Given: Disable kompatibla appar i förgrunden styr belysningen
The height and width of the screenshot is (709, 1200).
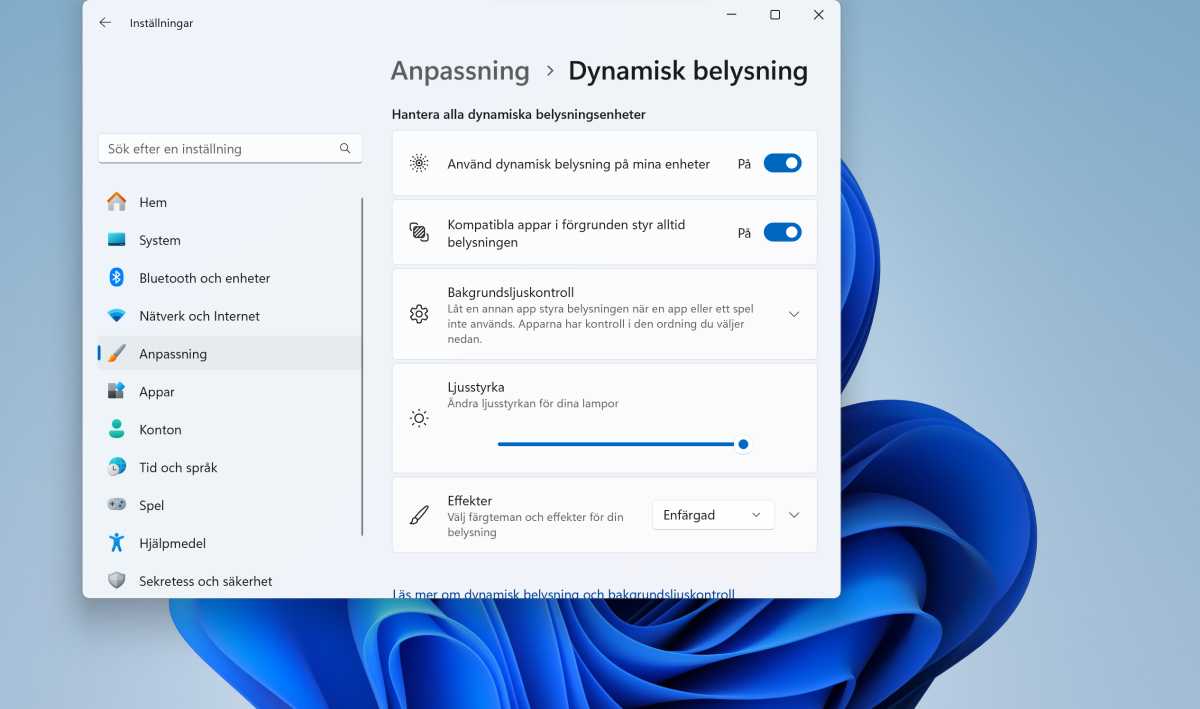Looking at the screenshot, I should (783, 231).
